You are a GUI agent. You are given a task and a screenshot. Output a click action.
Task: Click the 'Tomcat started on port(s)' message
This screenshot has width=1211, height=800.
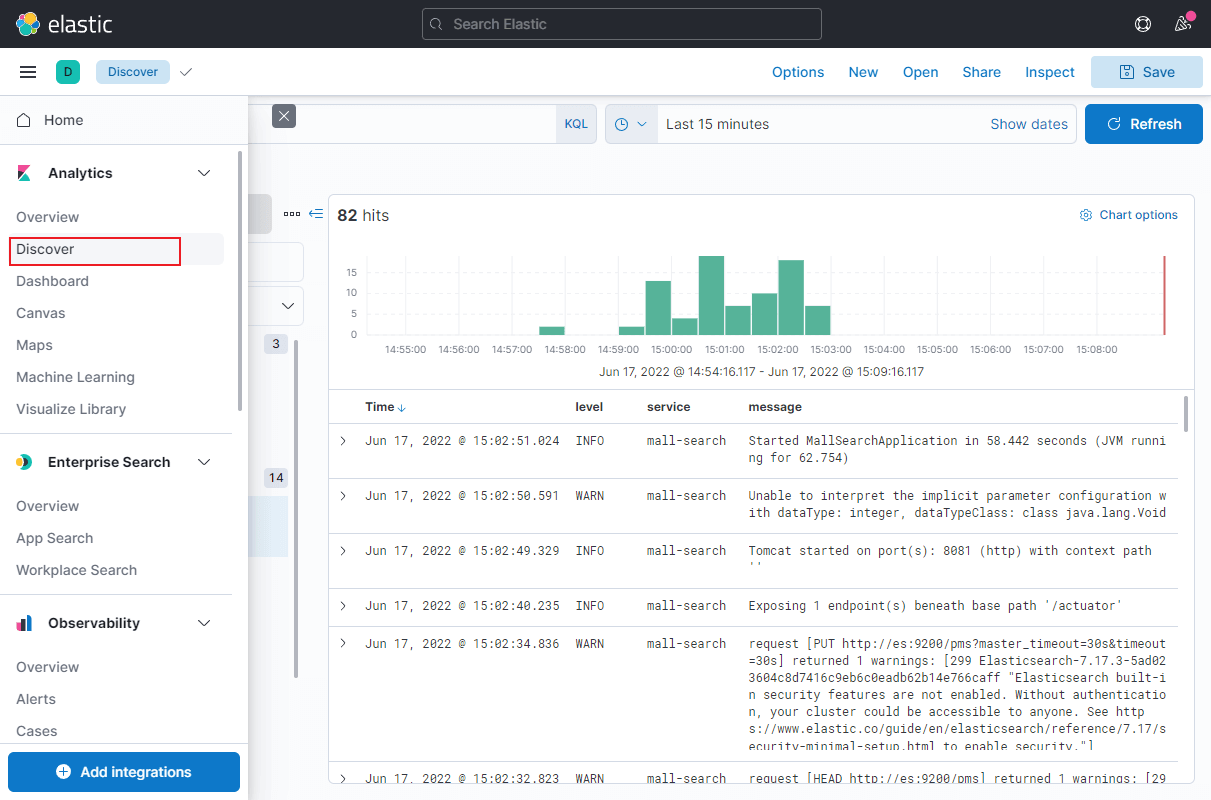pyautogui.click(x=950, y=557)
